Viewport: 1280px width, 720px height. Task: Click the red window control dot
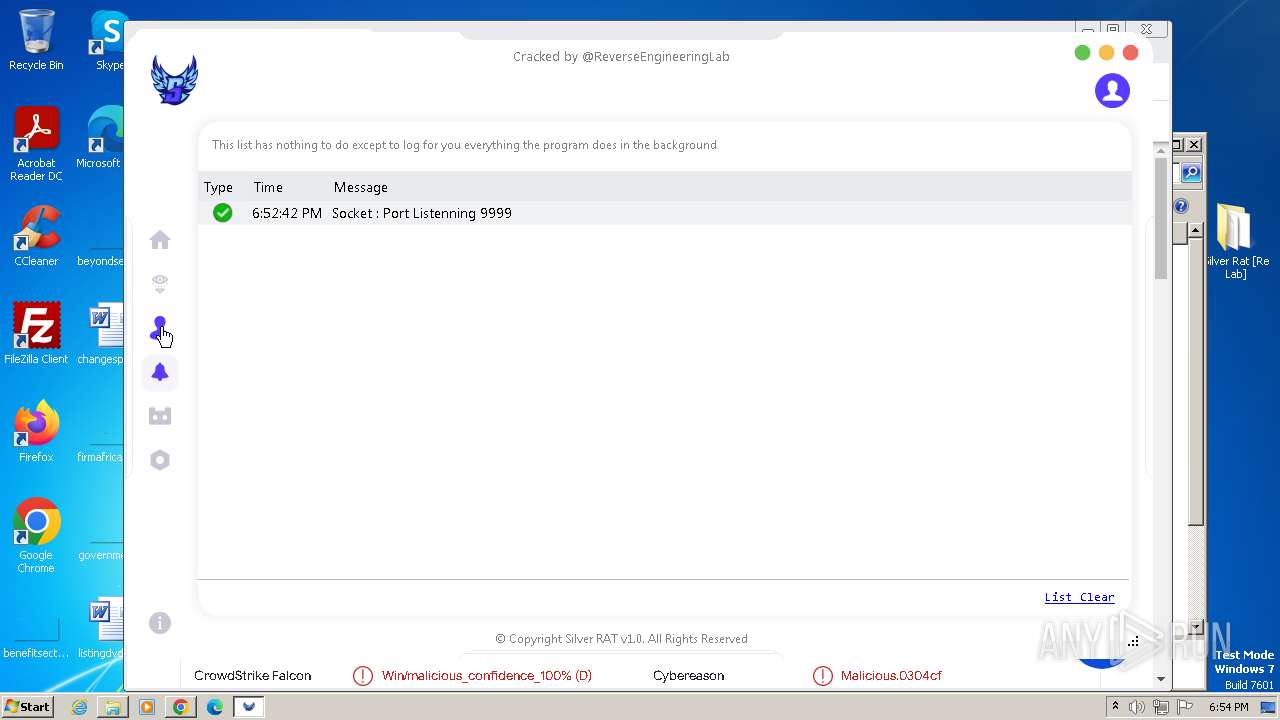point(1130,53)
